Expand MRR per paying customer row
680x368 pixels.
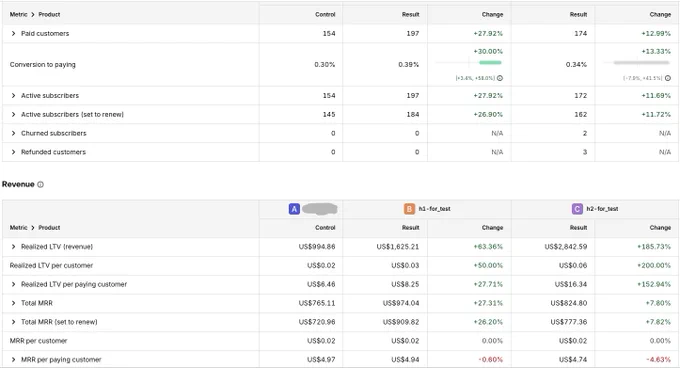click(13, 360)
